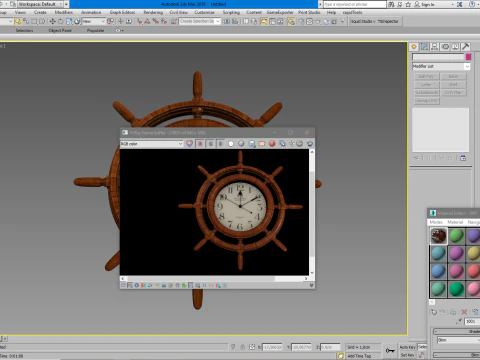
Task: Select the Select Object arrow tool
Action: [18, 21]
